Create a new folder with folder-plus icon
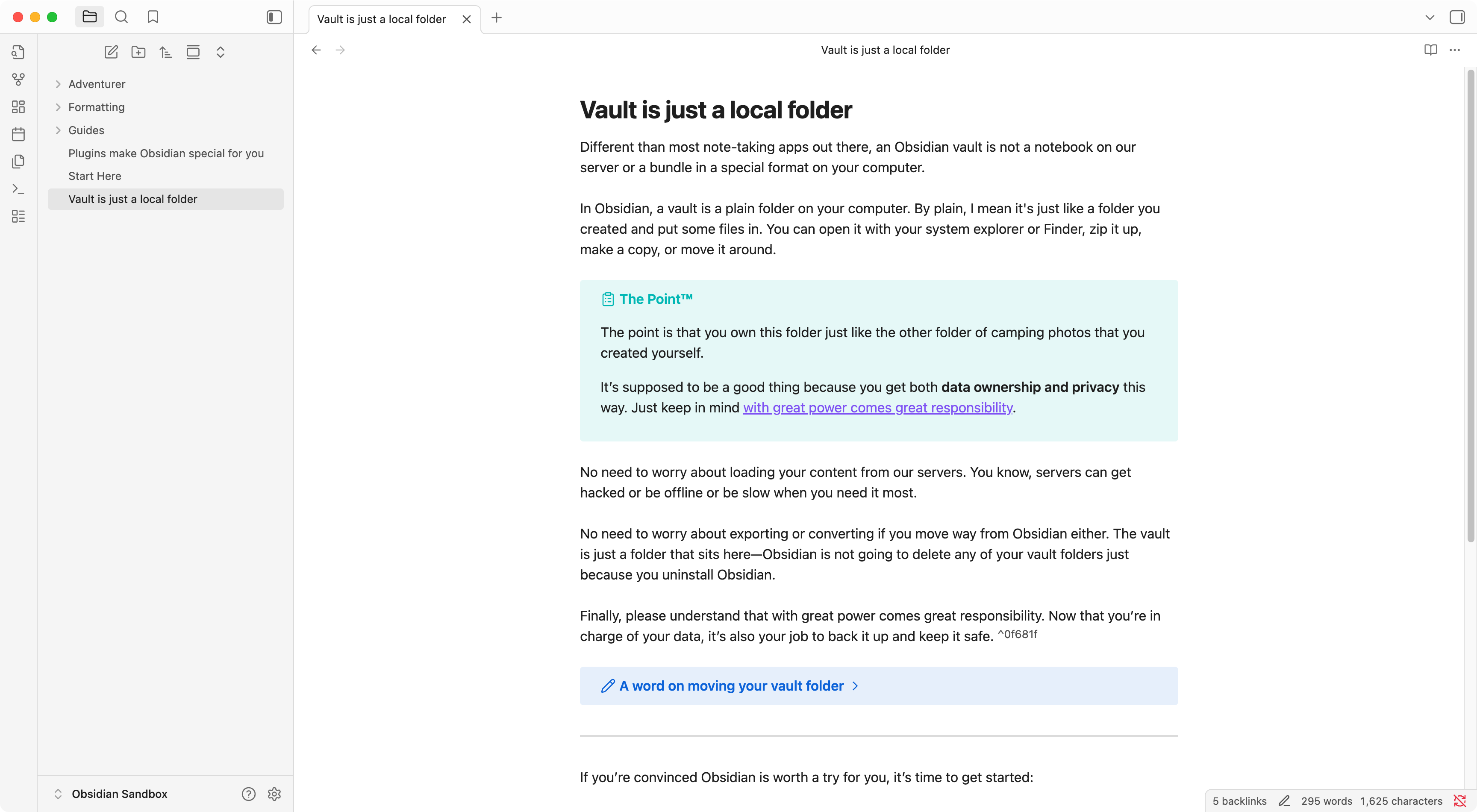 coord(138,52)
